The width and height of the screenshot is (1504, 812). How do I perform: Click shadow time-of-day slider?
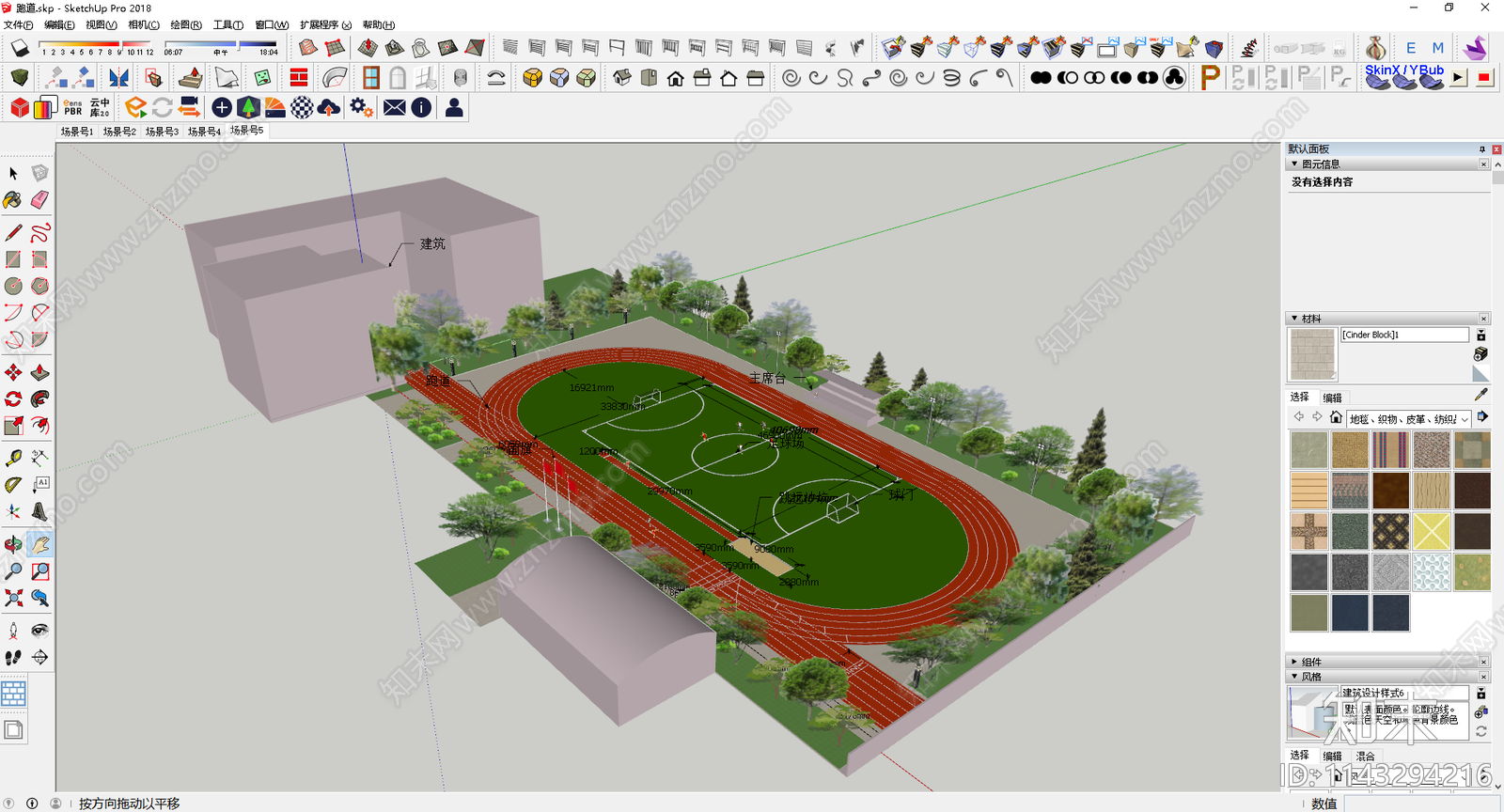point(221,44)
